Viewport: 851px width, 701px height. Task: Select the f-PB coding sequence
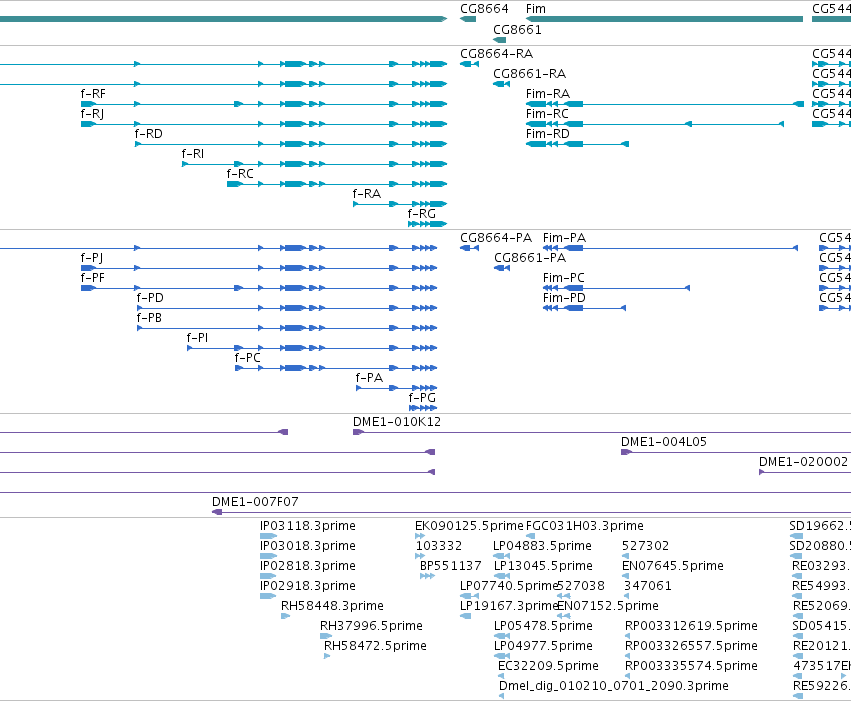click(x=287, y=328)
